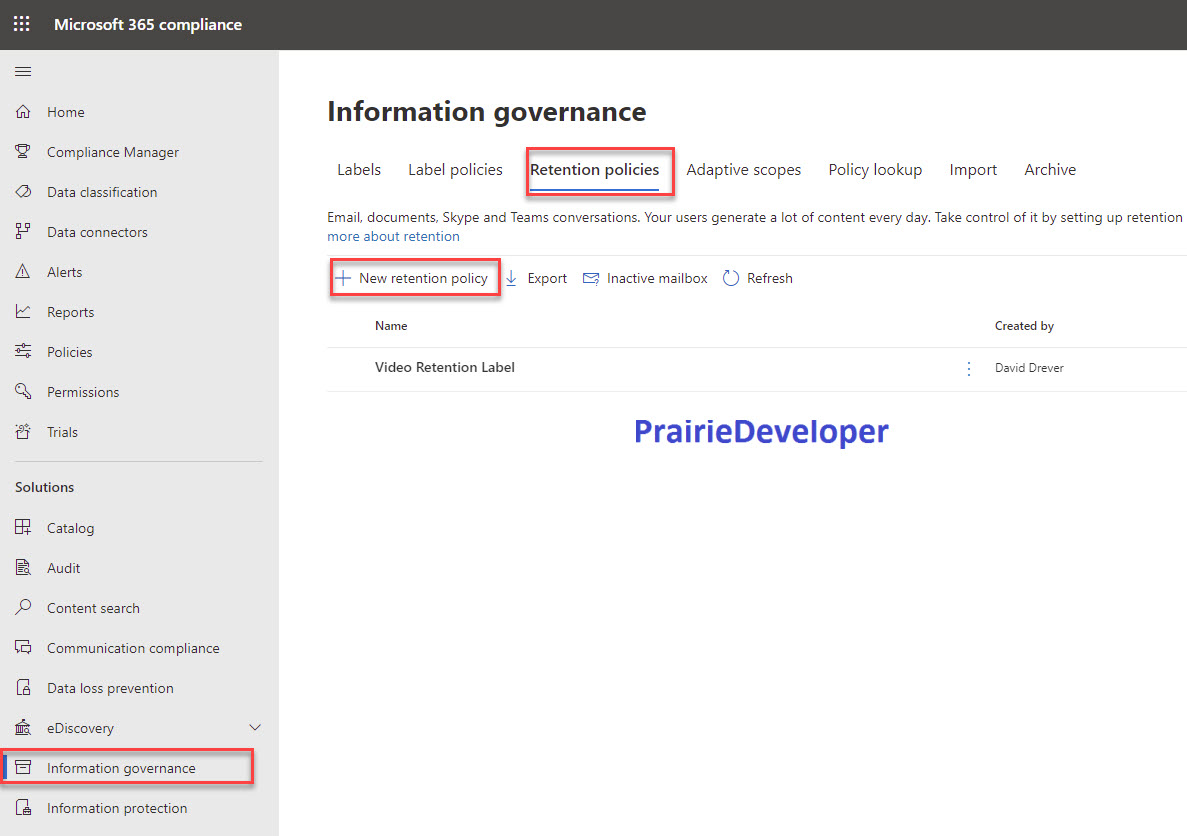The image size is (1187, 836).
Task: Open Information protection in sidebar
Action: (117, 808)
